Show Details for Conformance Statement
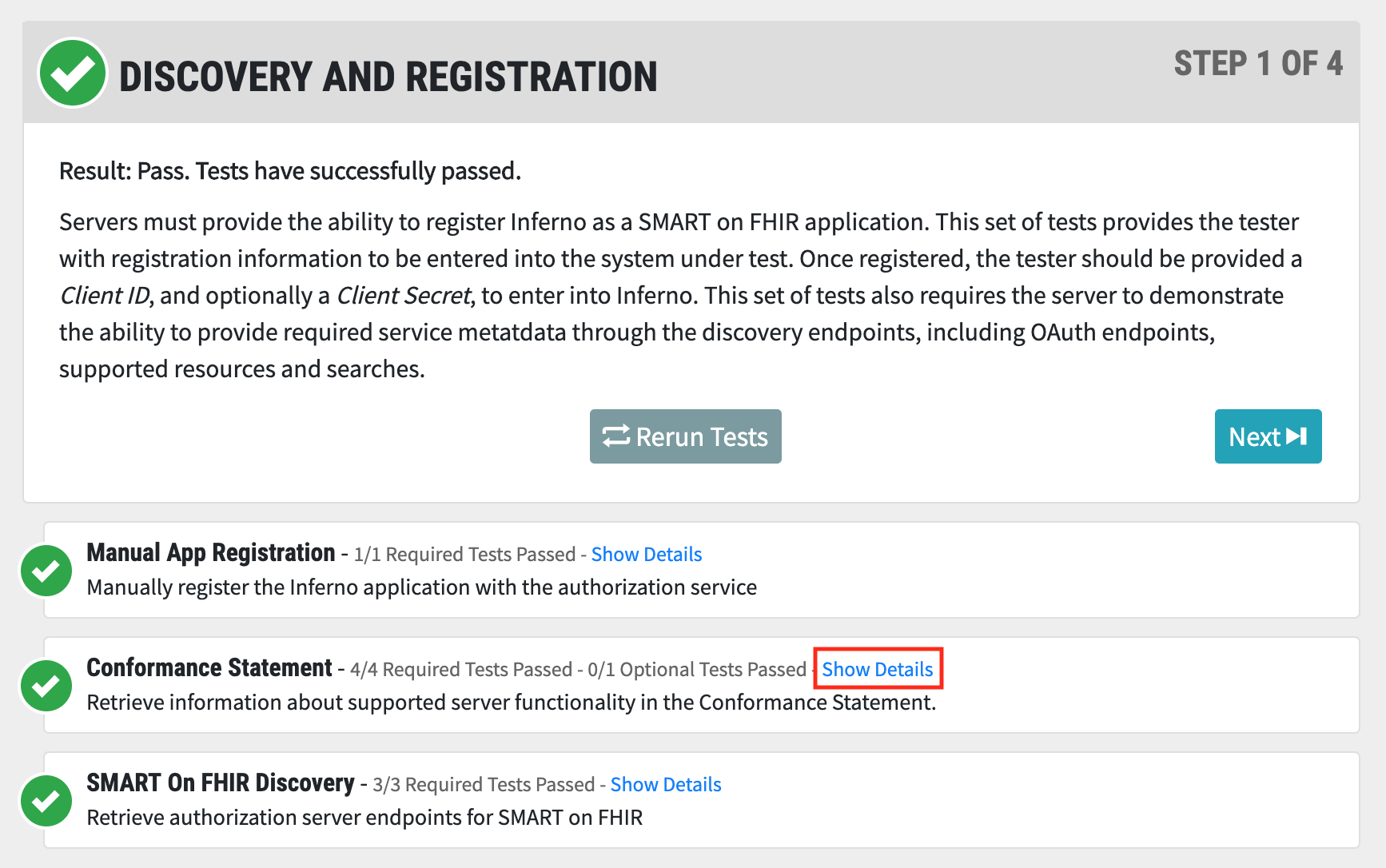 [877, 669]
